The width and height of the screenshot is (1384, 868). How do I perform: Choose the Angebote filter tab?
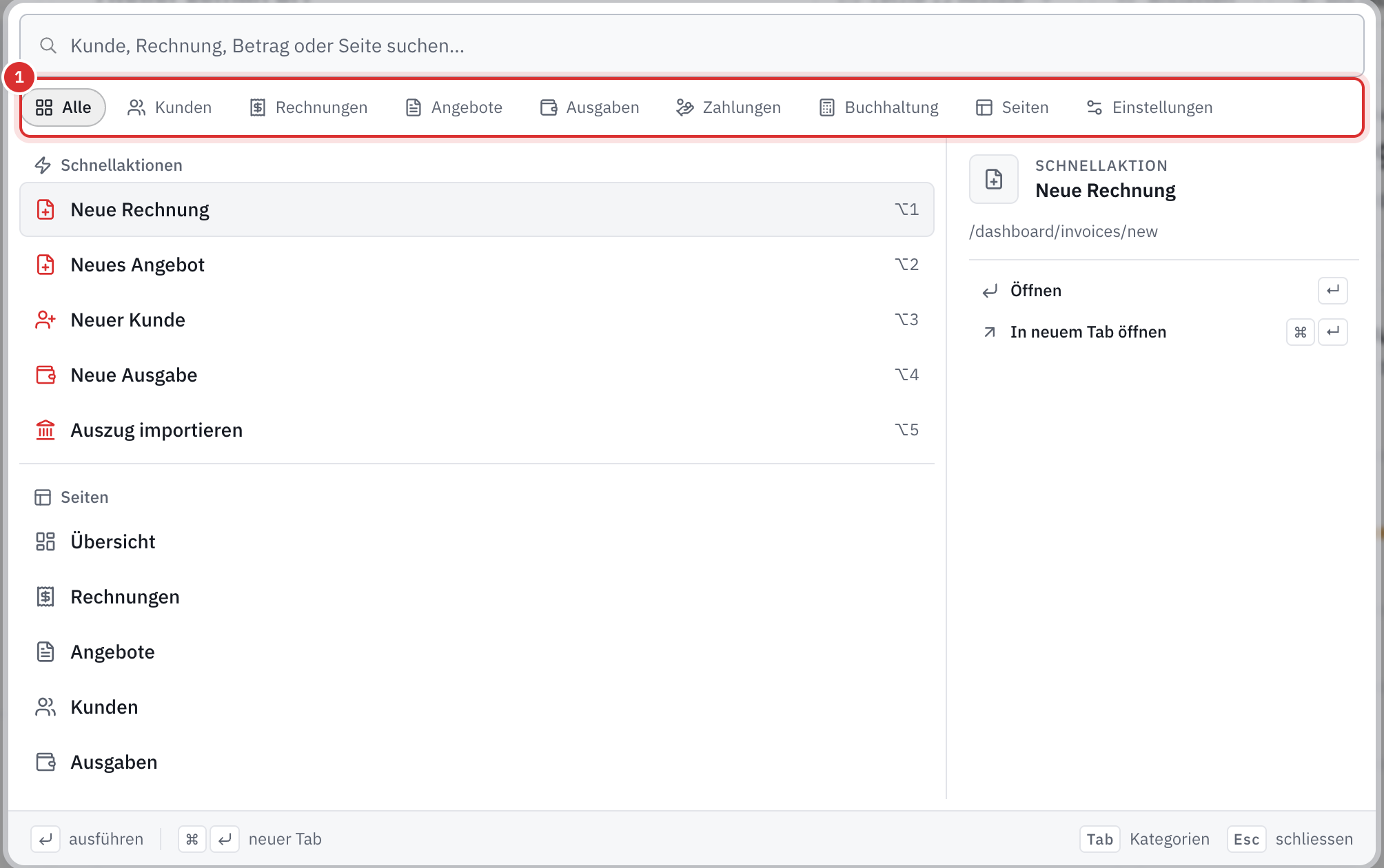pyautogui.click(x=454, y=107)
